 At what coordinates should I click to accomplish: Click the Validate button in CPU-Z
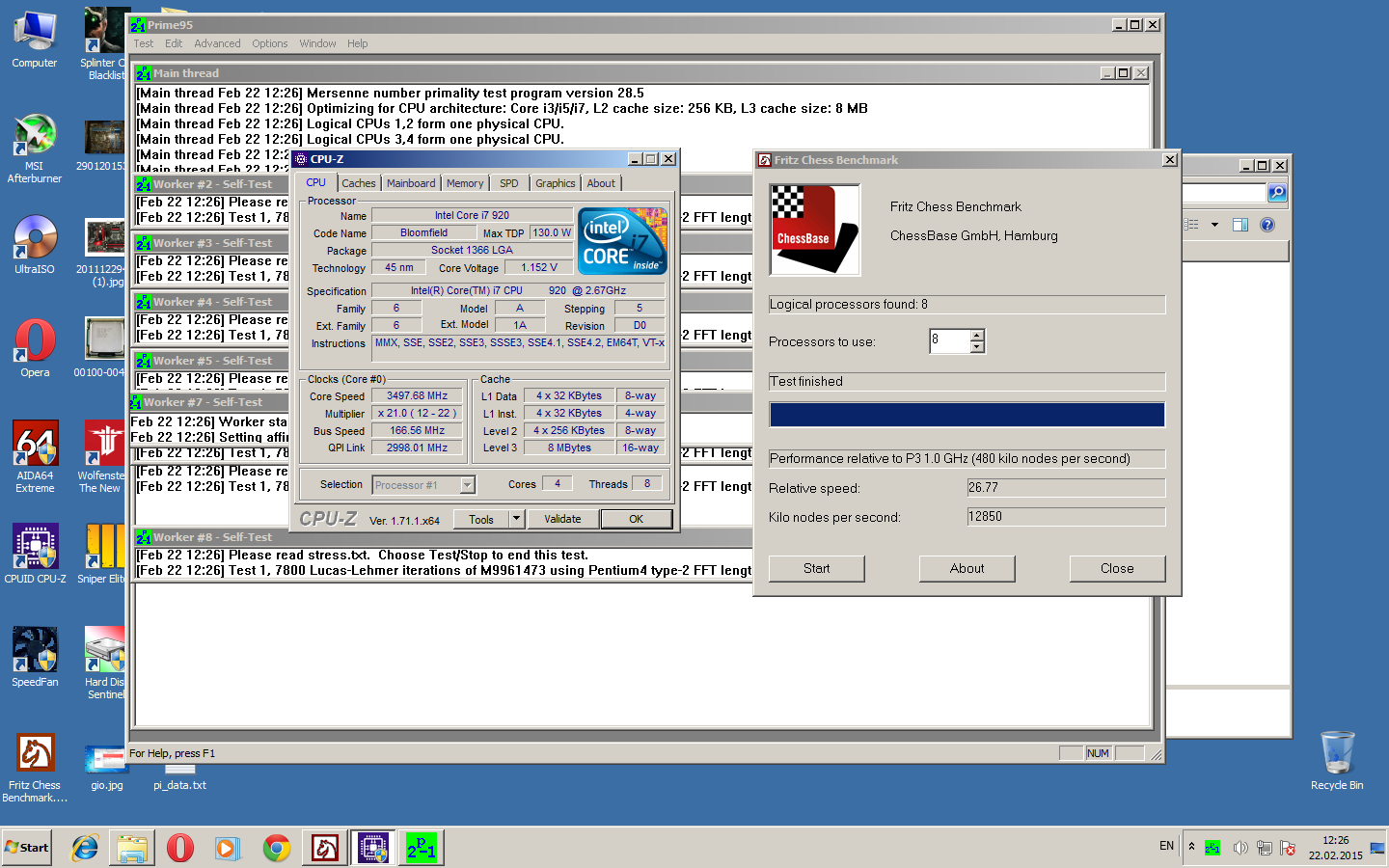pyautogui.click(x=562, y=519)
